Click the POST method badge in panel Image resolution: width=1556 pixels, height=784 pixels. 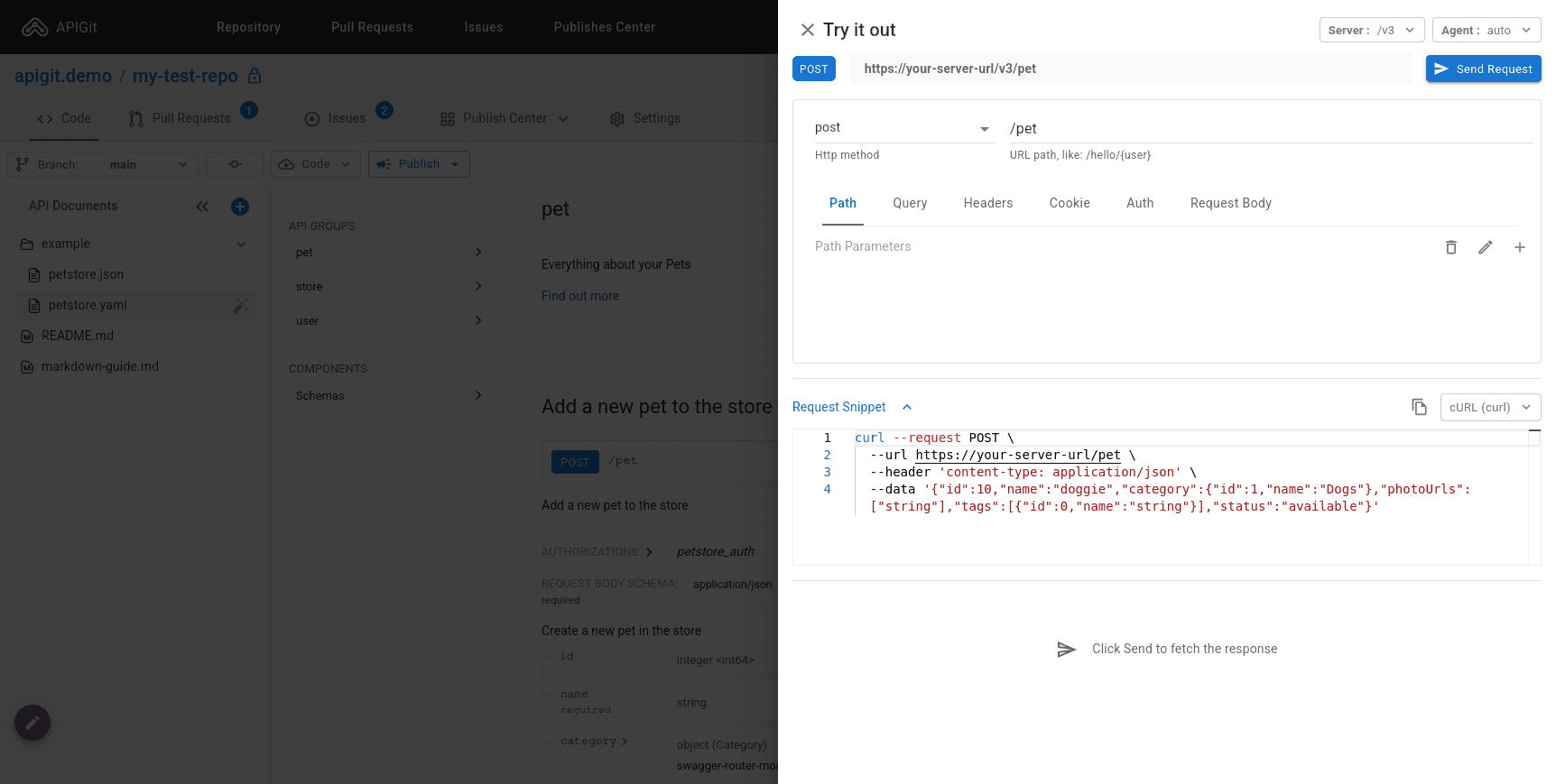coord(813,69)
